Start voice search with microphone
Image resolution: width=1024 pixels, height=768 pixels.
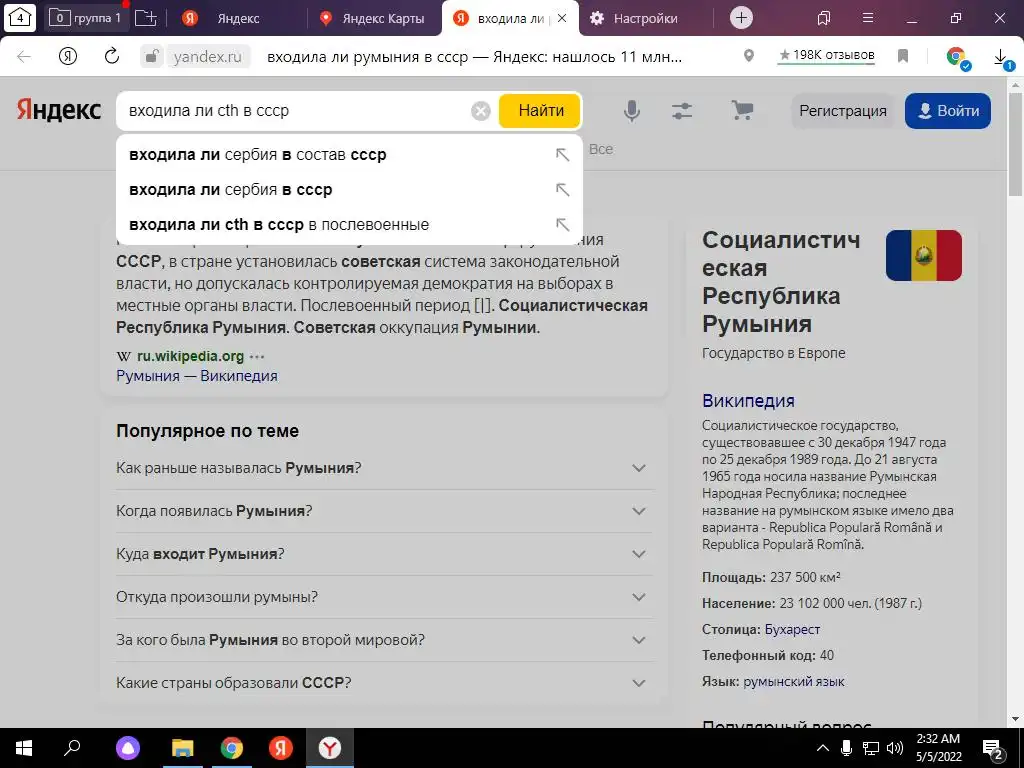(632, 110)
